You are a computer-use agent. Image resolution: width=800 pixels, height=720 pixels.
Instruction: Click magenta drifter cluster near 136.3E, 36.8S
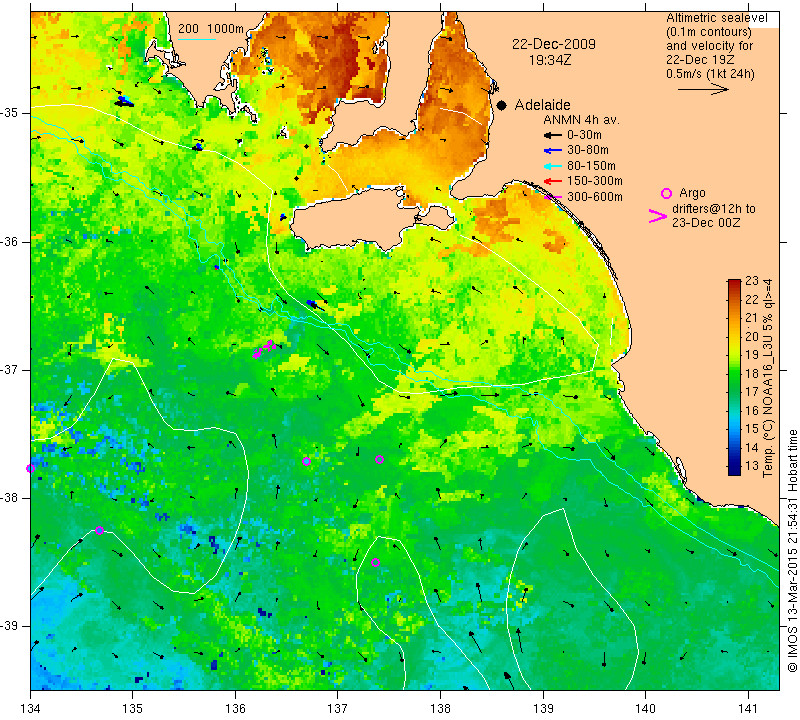(264, 349)
